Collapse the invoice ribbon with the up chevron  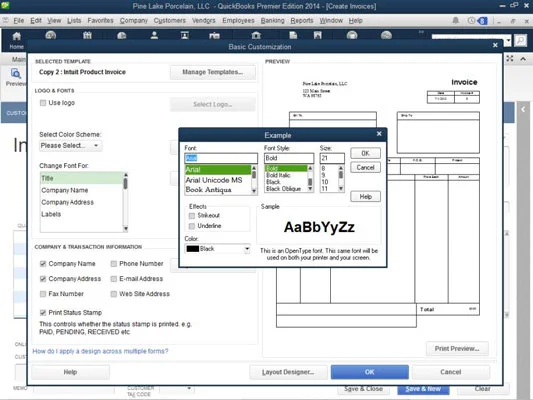pos(523,59)
